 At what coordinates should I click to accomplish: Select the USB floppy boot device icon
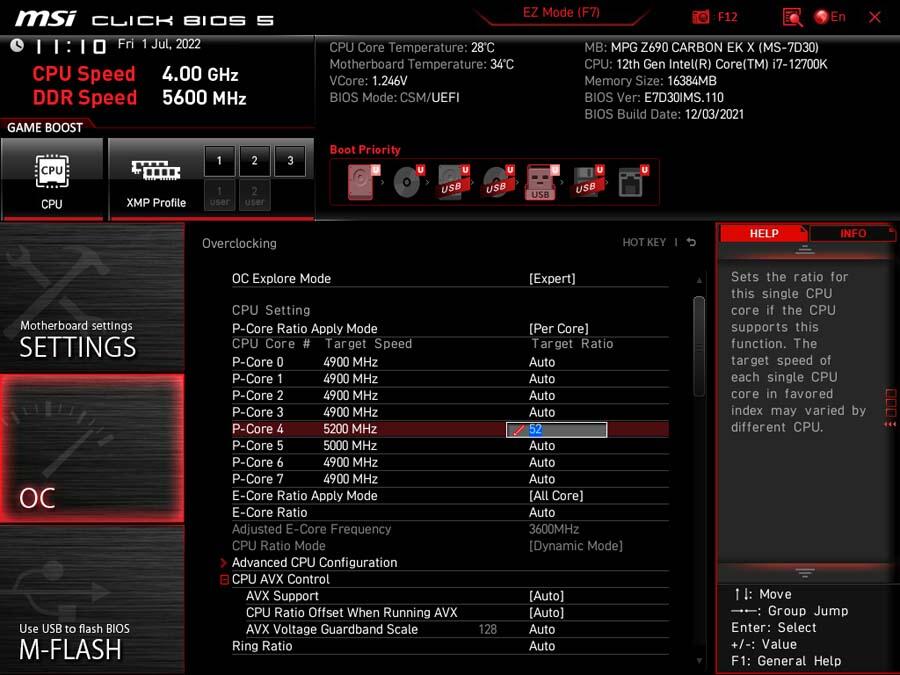click(587, 182)
